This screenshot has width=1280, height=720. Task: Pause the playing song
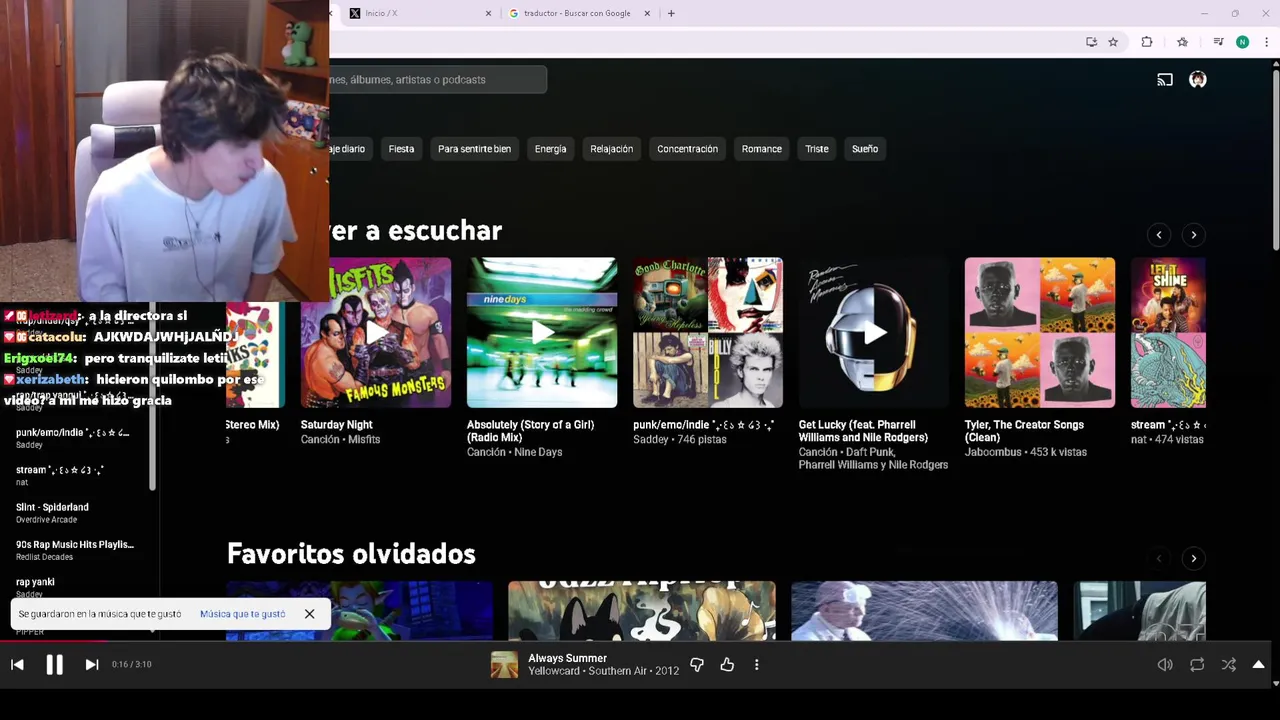(x=54, y=665)
